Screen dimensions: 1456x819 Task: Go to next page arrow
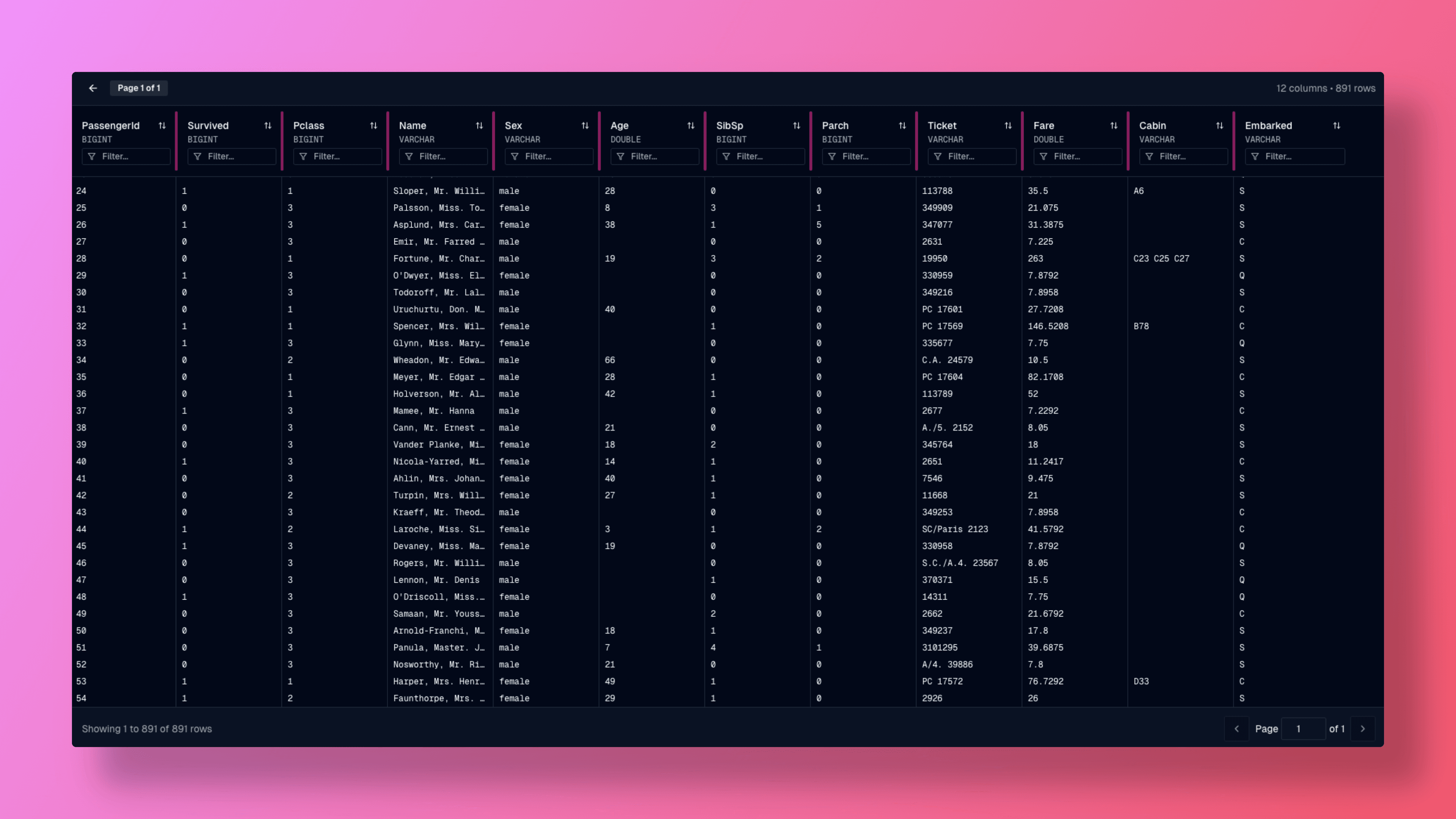(x=1363, y=728)
